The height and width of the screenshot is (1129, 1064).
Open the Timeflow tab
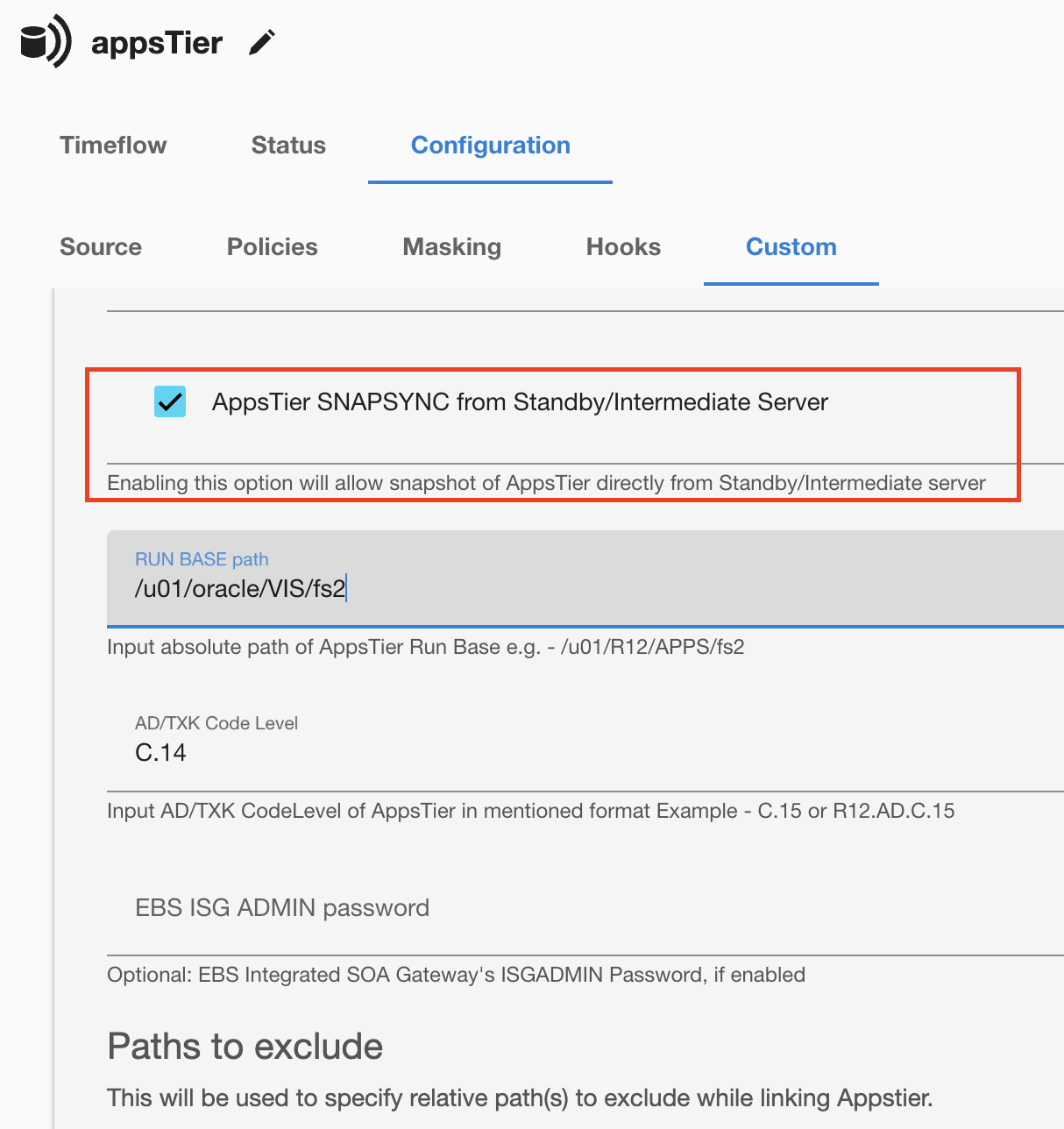coord(113,146)
